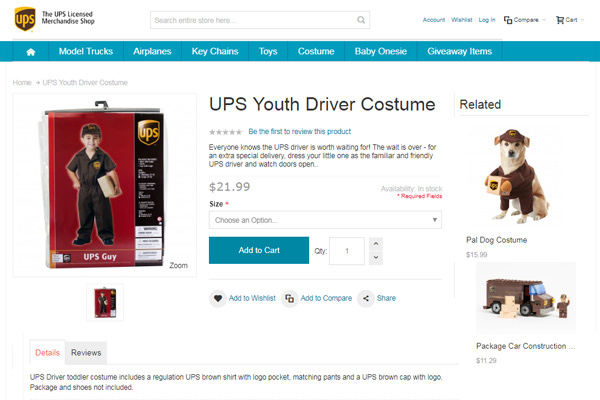This screenshot has height=400, width=600.
Task: Click the heart Add to Wishlist icon
Action: coord(218,298)
